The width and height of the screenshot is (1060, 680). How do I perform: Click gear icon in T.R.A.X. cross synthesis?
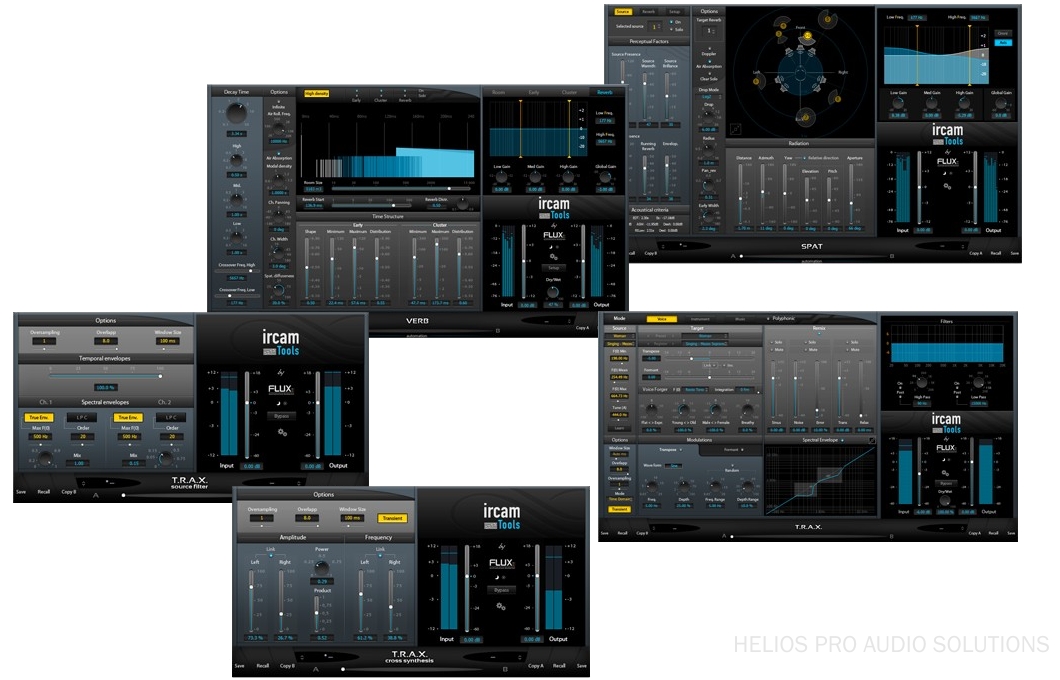point(502,607)
